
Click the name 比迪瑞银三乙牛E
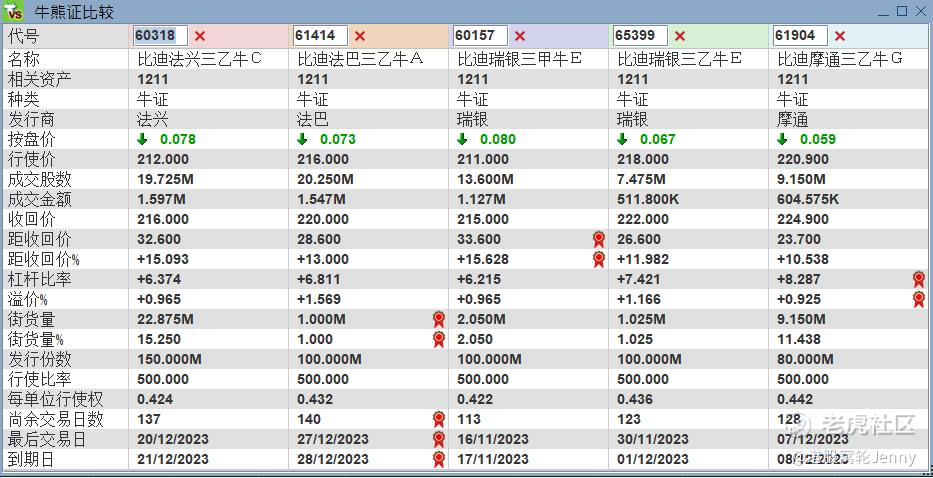680,60
